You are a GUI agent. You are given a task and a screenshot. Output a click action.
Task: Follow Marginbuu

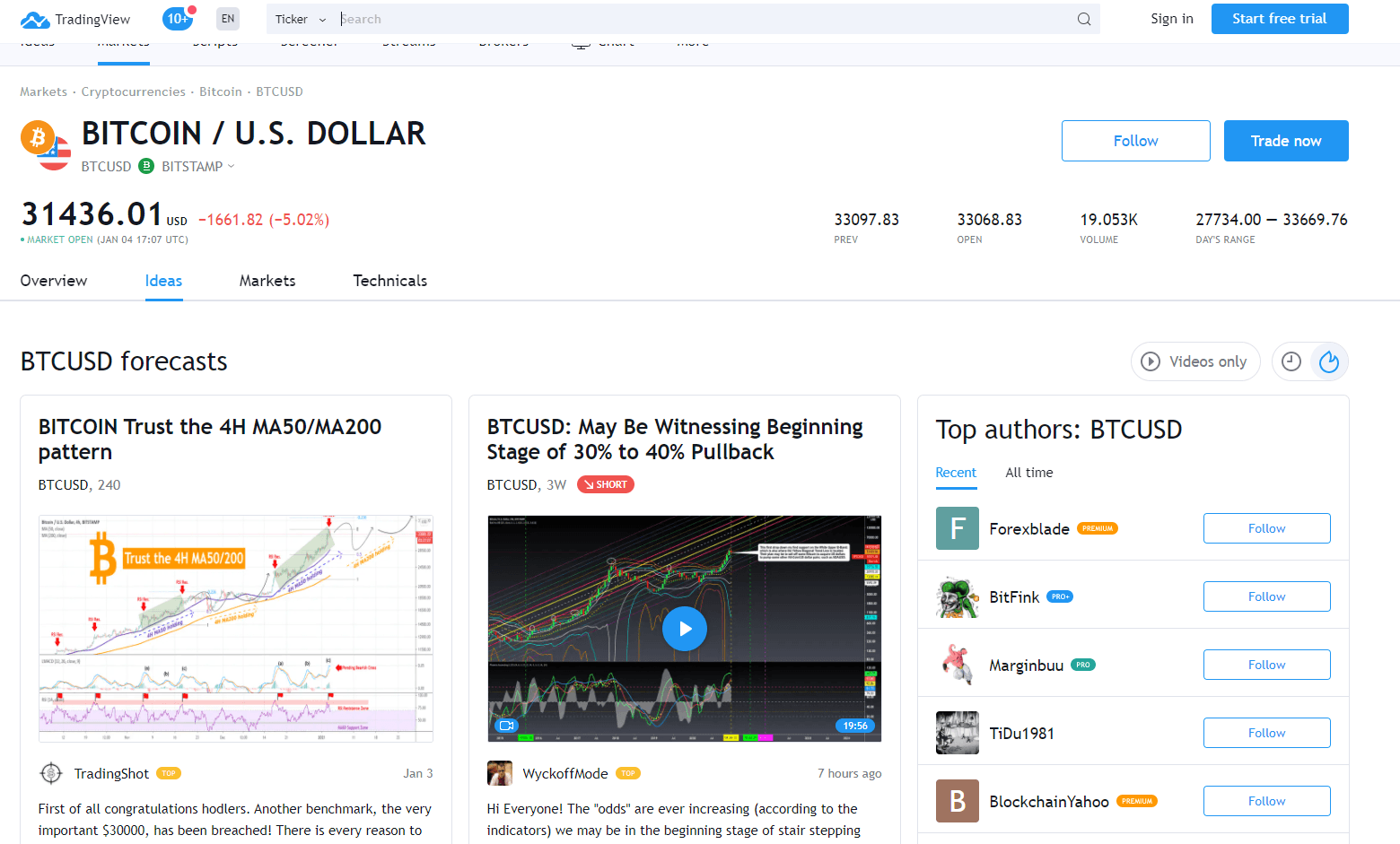(1267, 665)
